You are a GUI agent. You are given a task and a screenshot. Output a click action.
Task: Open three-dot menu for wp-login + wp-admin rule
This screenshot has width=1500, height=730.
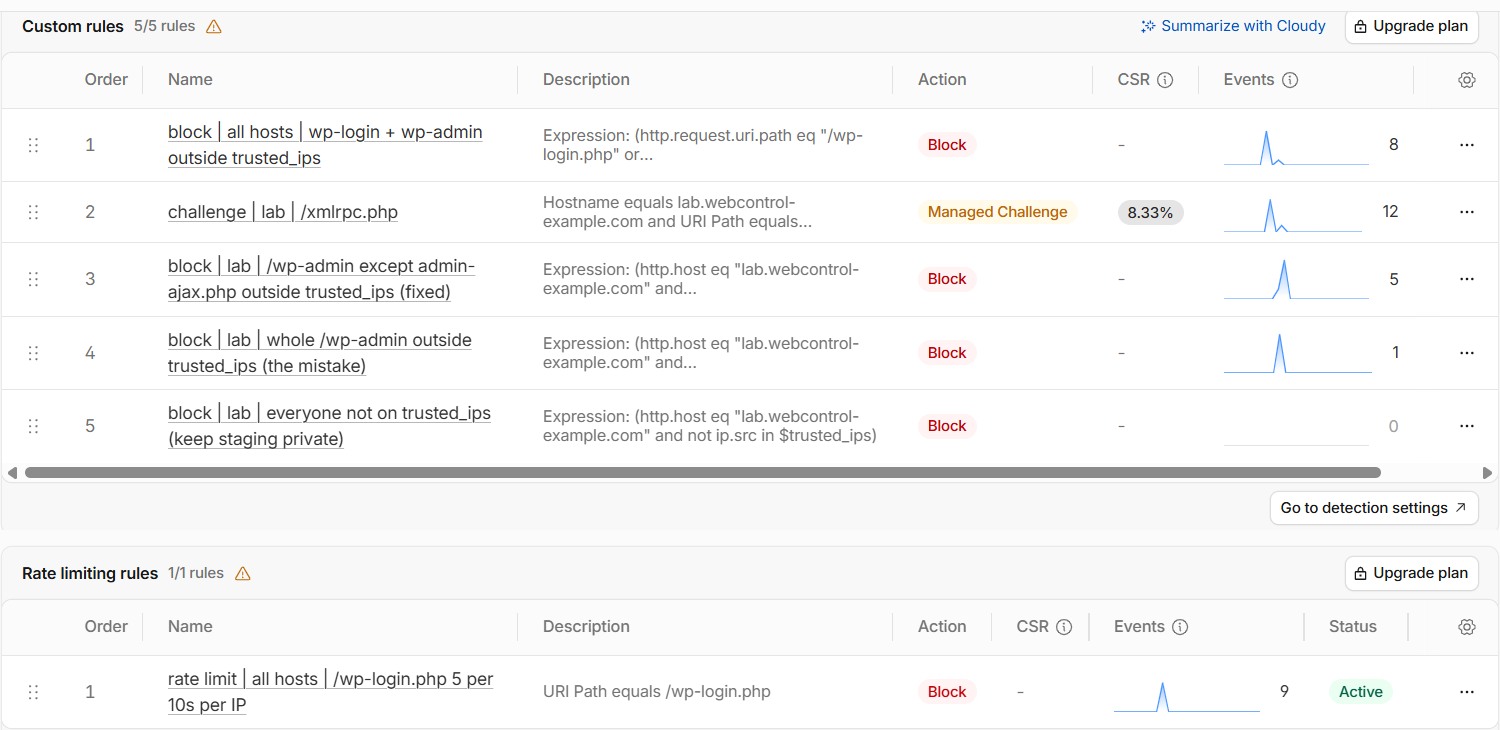point(1467,145)
